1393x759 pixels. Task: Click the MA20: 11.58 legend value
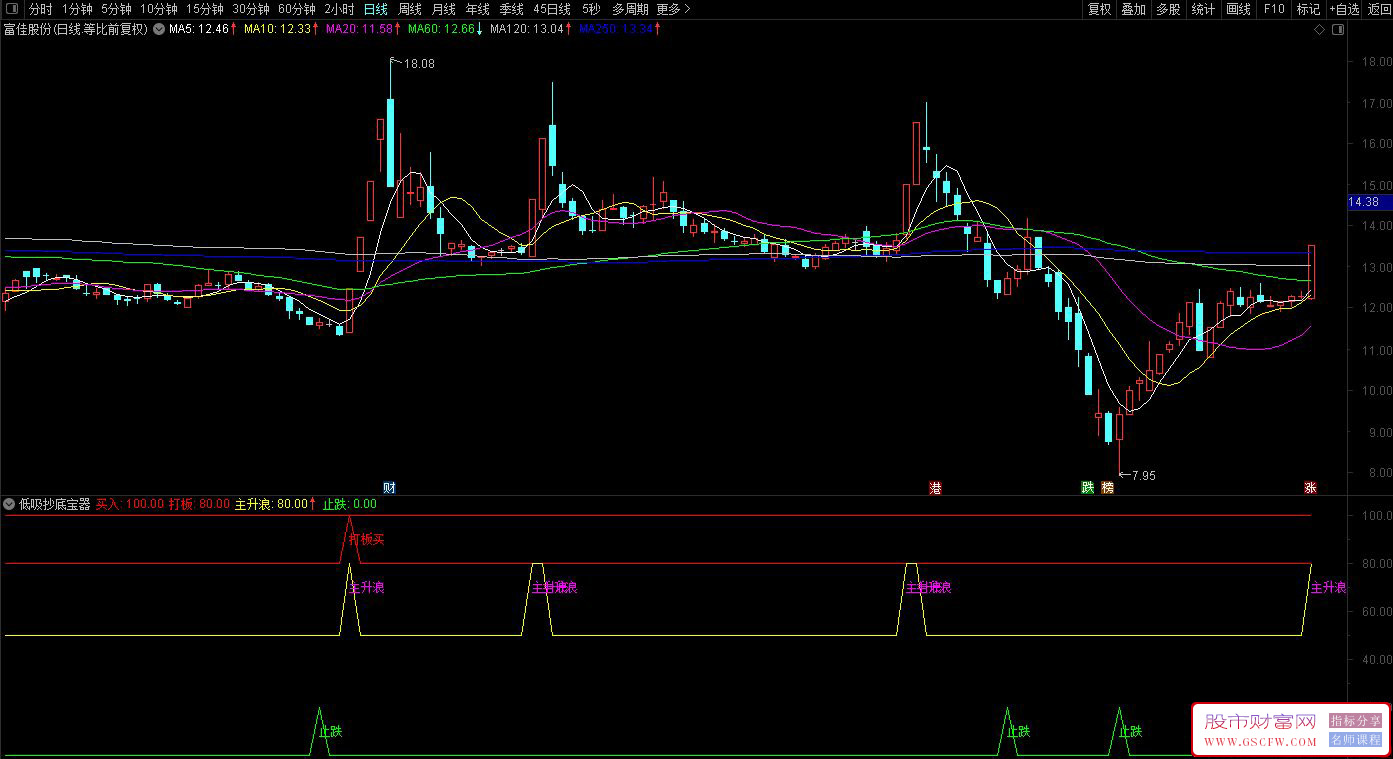click(x=360, y=29)
